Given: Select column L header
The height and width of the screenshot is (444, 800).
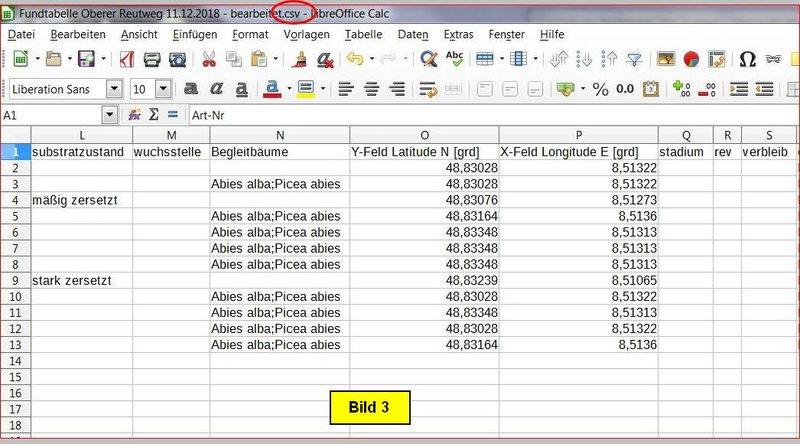Looking at the screenshot, I should tap(82, 135).
